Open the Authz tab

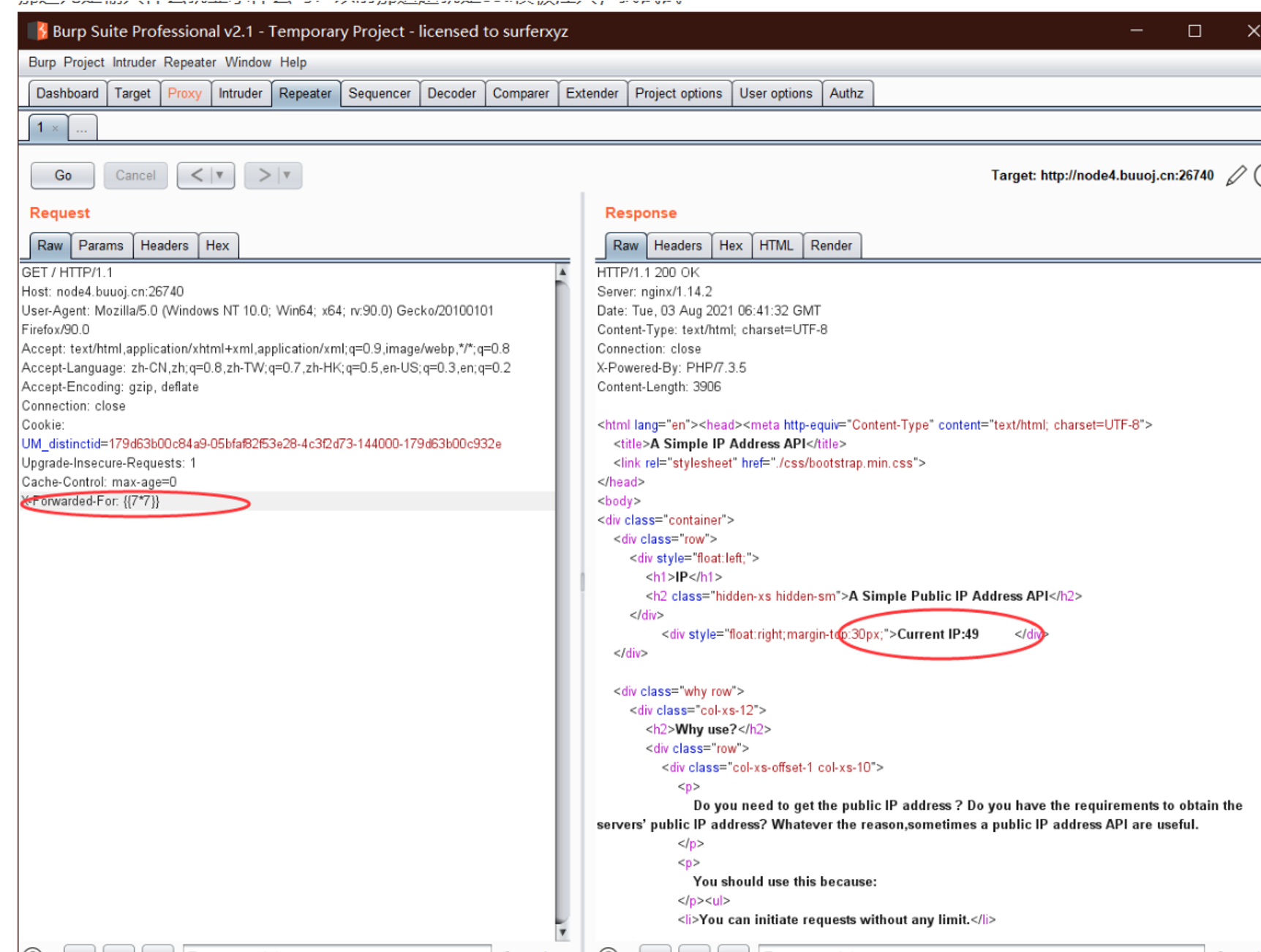point(846,94)
